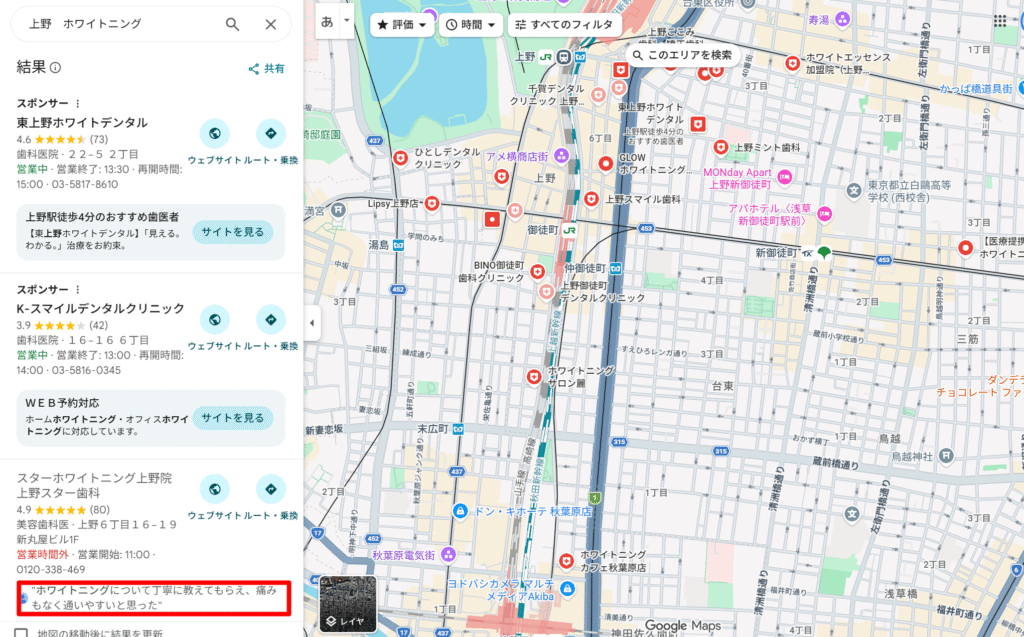This screenshot has width=1024, height=637.
Task: Clear the search with the X icon
Action: coord(270,24)
